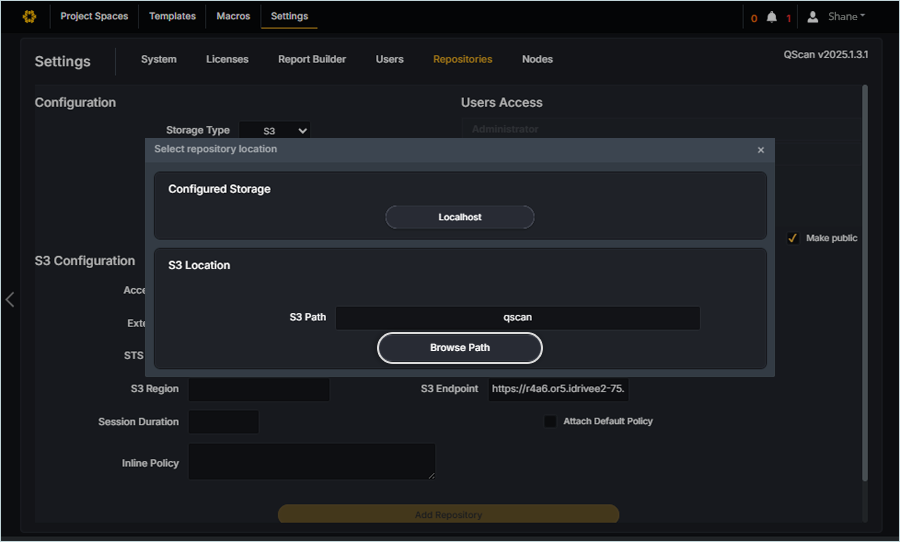The width and height of the screenshot is (900, 542).
Task: Open the Templates tab
Action: [172, 17]
